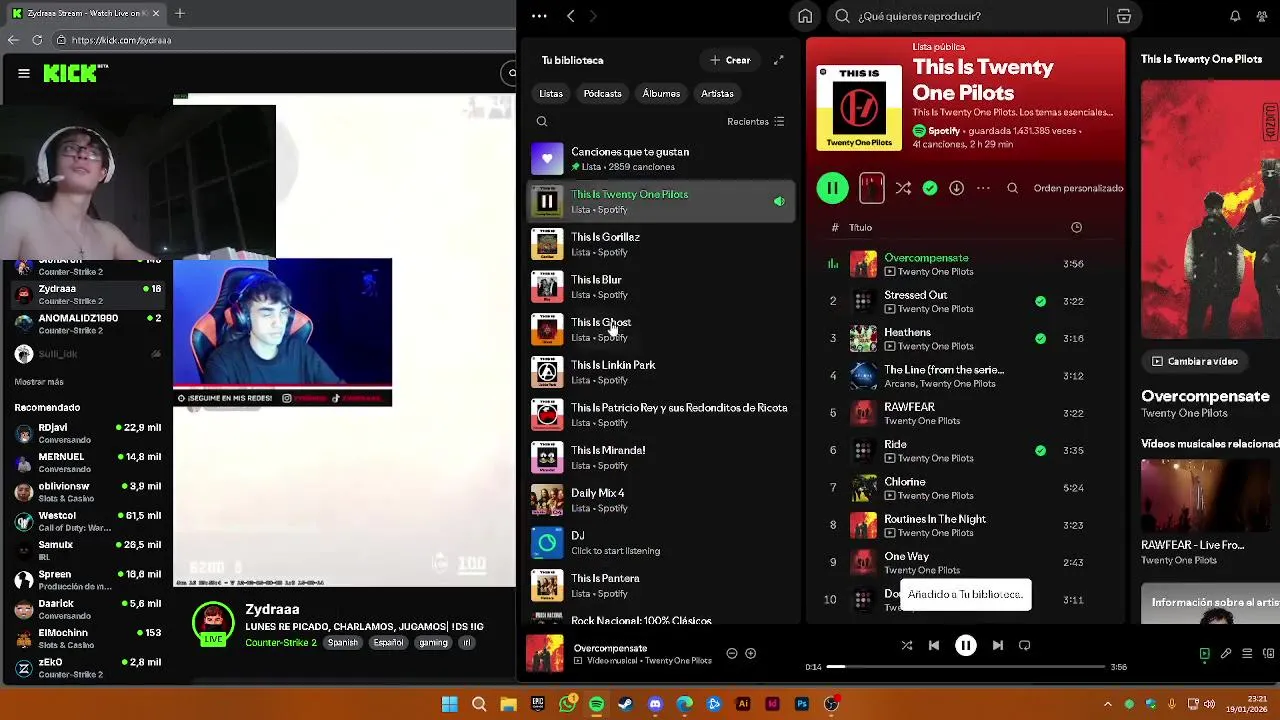Pause via This Is Twenty One Pilots library thumbnail

pyautogui.click(x=546, y=202)
